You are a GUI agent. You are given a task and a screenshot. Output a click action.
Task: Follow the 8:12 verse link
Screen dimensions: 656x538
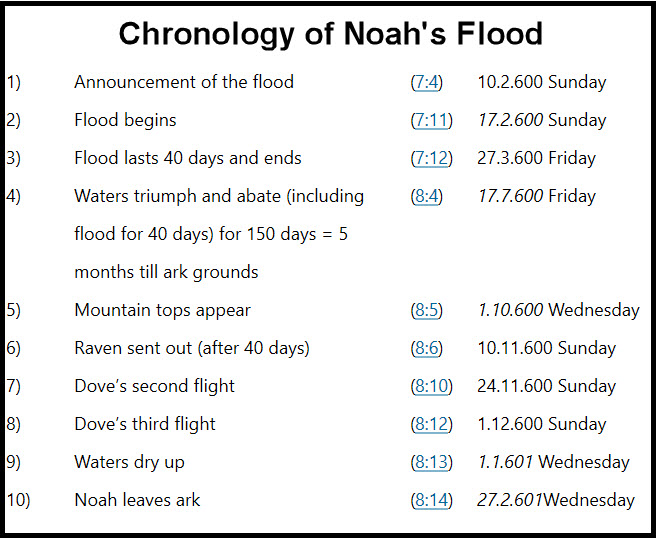coord(431,424)
